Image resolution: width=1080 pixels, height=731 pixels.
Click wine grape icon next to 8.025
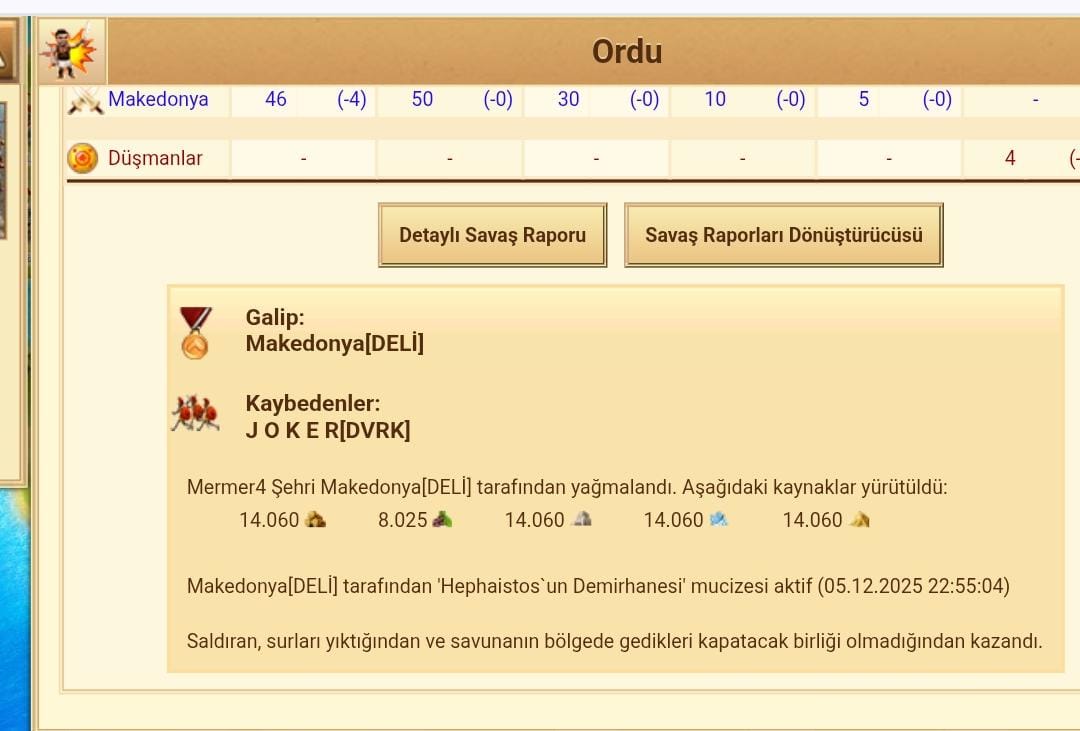(x=442, y=519)
